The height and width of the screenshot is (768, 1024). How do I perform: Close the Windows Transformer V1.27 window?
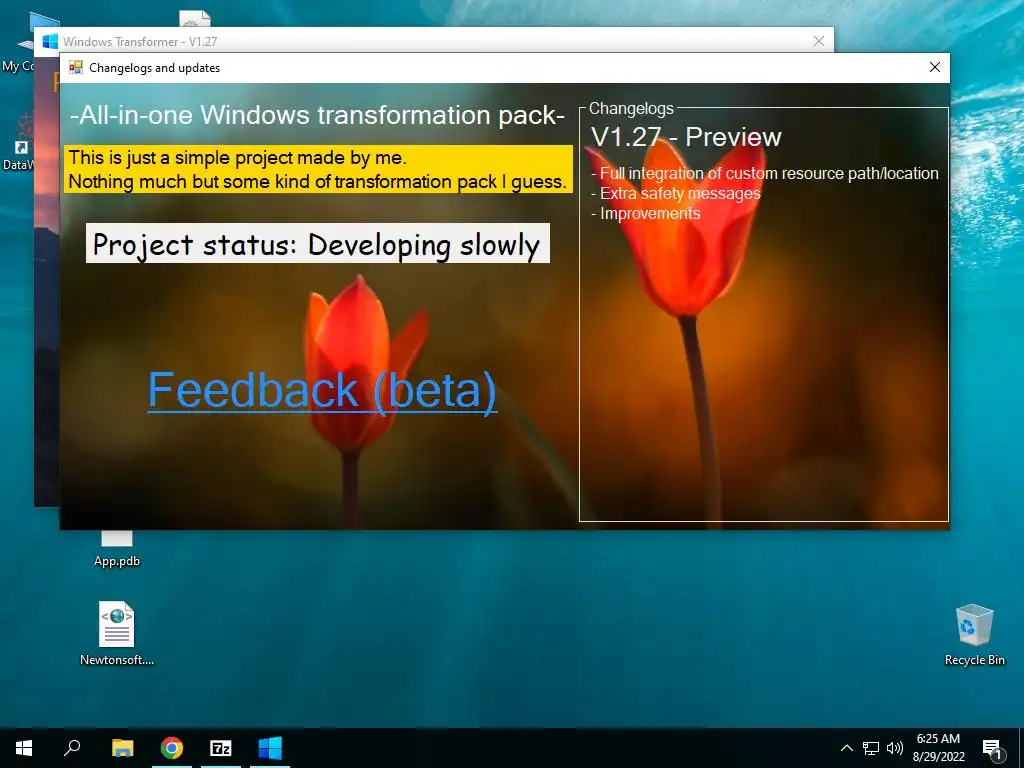tap(819, 41)
